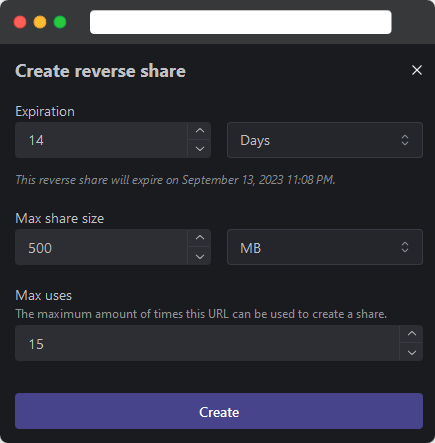
Task: Click the selector chevrons on the Days dropdown
Action: 405,140
